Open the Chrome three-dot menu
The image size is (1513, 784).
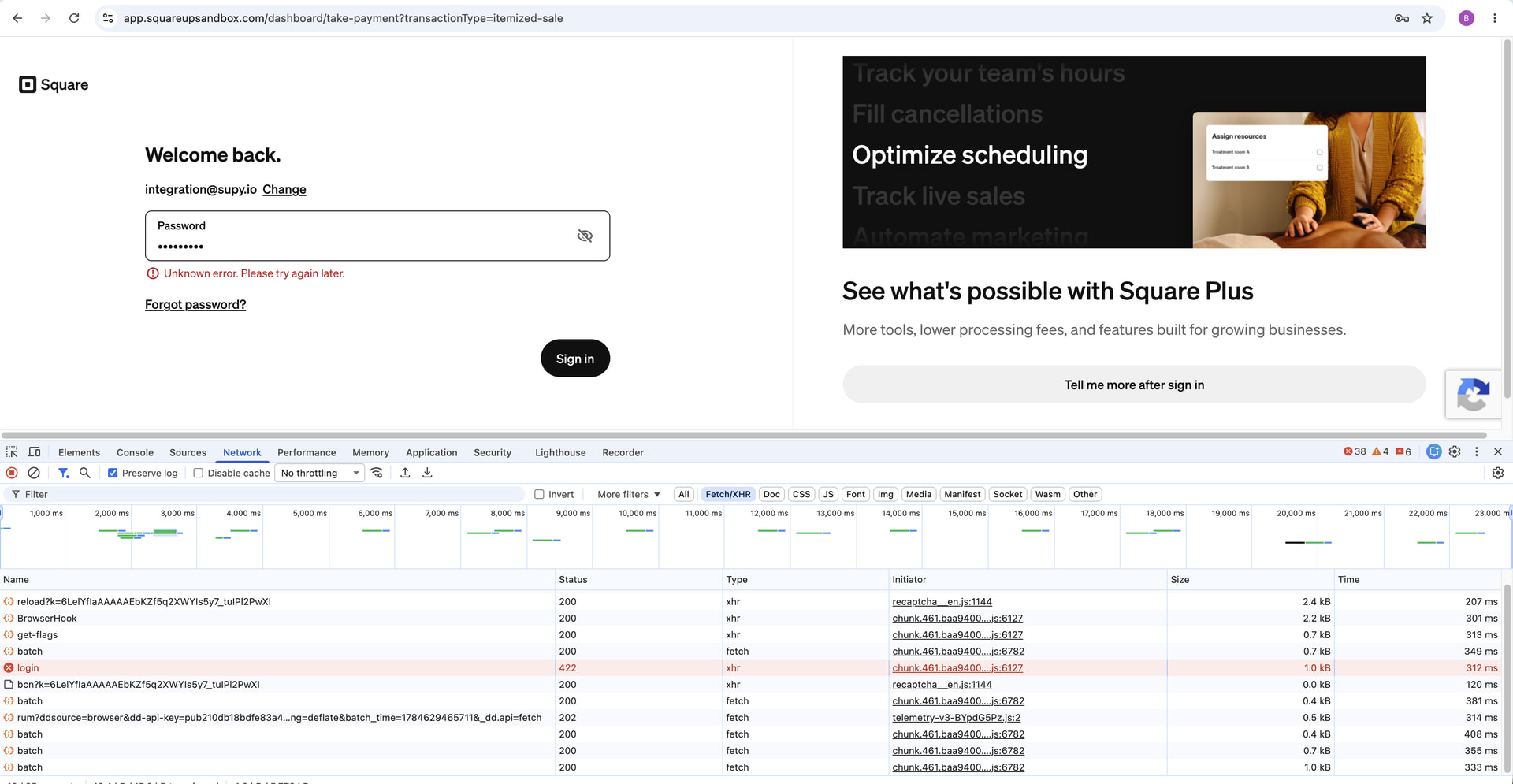tap(1494, 18)
